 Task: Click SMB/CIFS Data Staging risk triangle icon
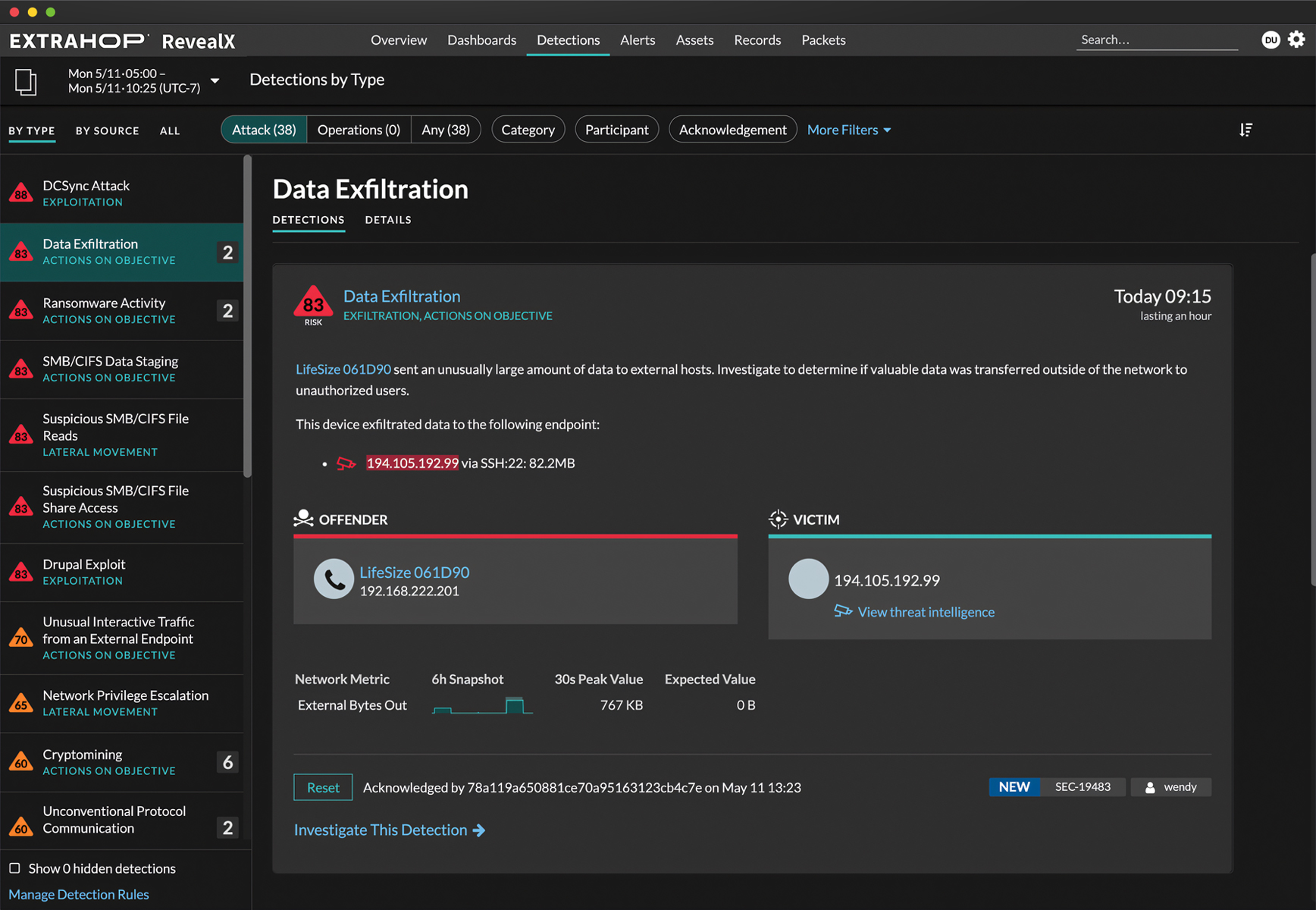coord(21,369)
